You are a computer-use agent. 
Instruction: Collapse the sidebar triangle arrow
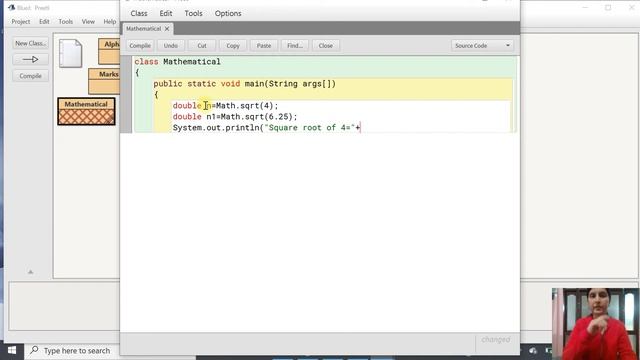(x=31, y=272)
